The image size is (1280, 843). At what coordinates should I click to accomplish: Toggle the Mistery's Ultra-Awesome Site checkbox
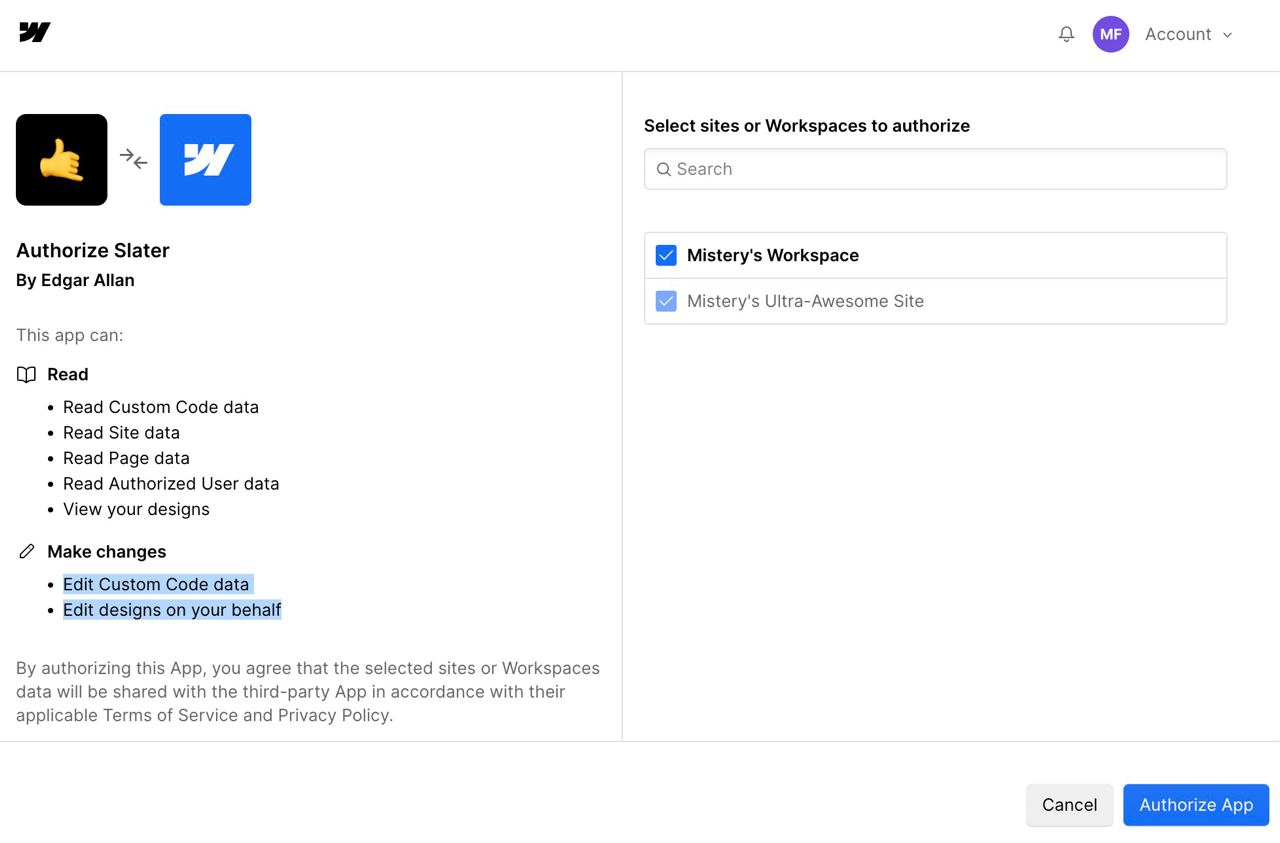(x=666, y=301)
